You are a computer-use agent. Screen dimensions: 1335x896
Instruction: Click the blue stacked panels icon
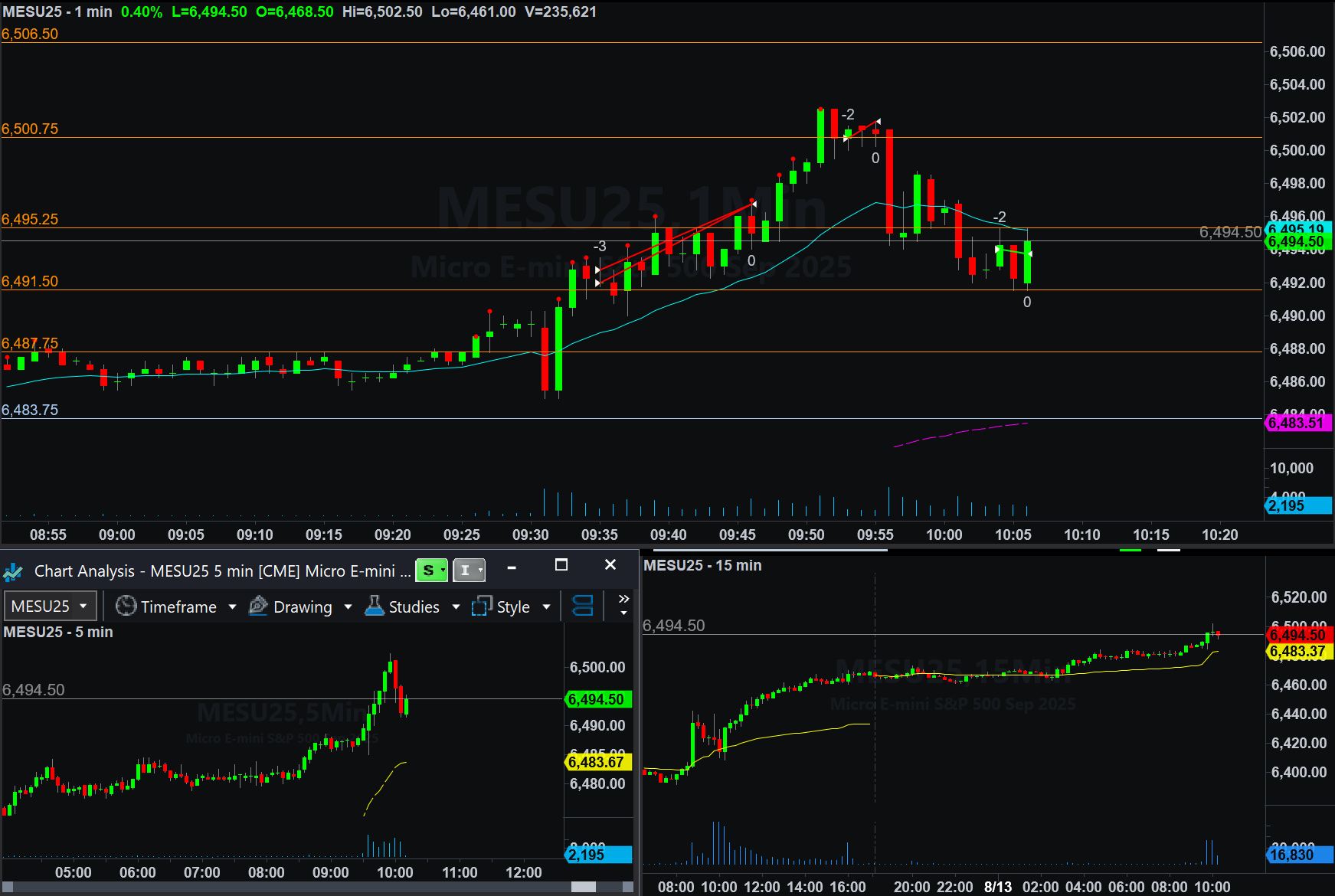click(x=583, y=607)
